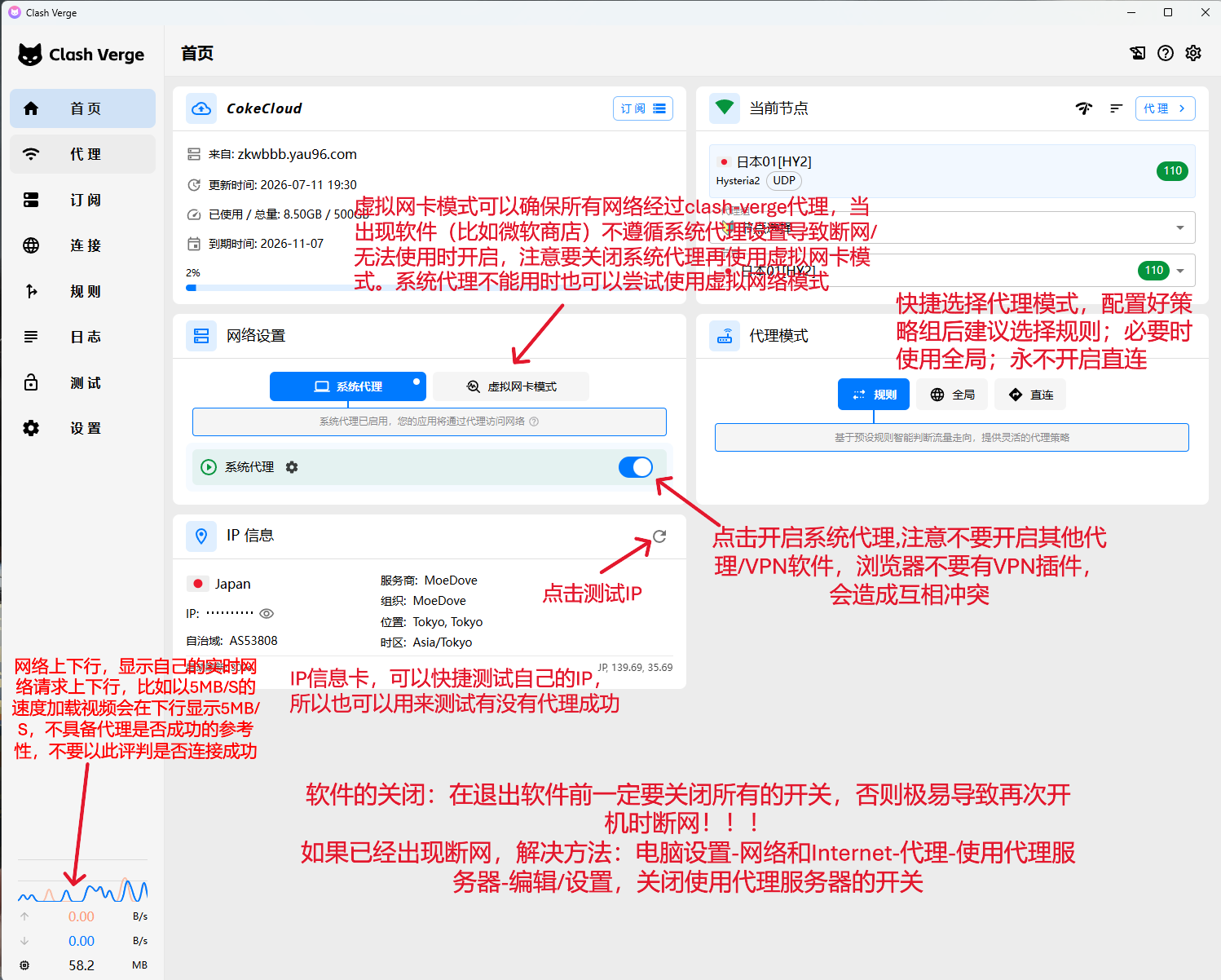
Task: Select 直连 proxy mode
Action: [1030, 395]
